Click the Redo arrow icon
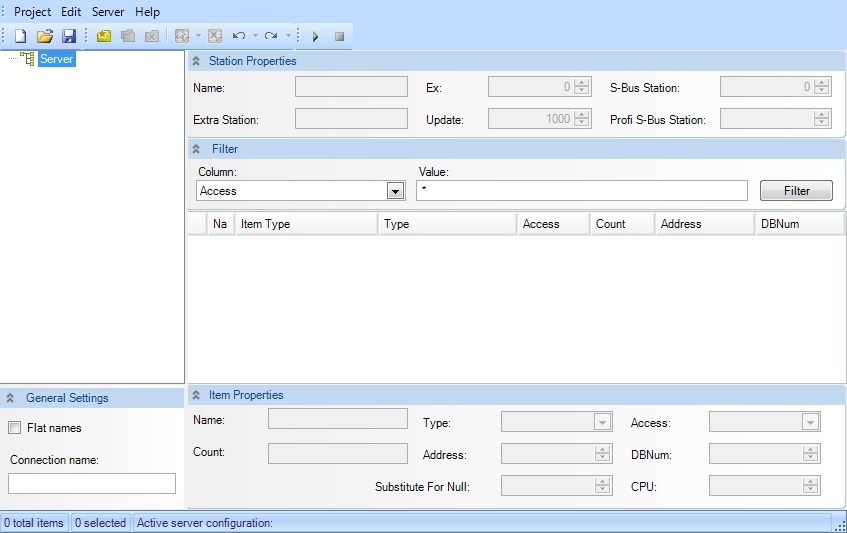This screenshot has height=533, width=847. 271,36
